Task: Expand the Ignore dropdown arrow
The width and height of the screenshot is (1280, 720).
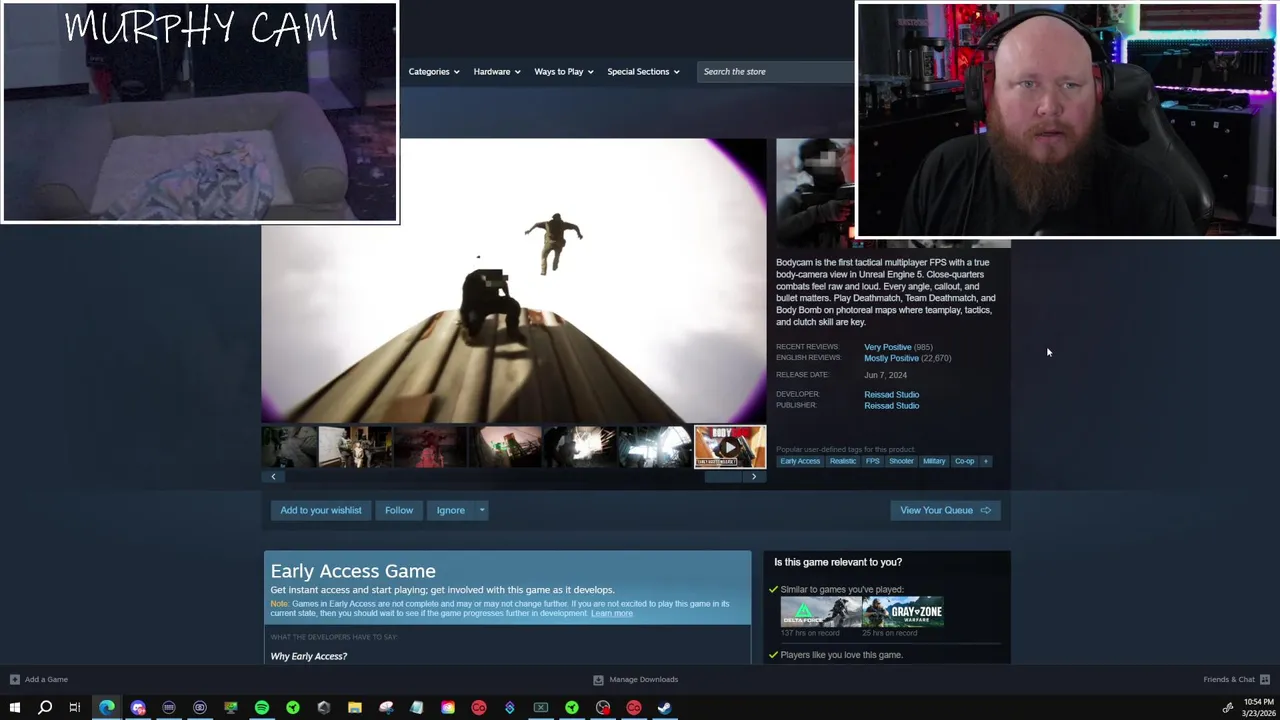Action: (x=481, y=510)
